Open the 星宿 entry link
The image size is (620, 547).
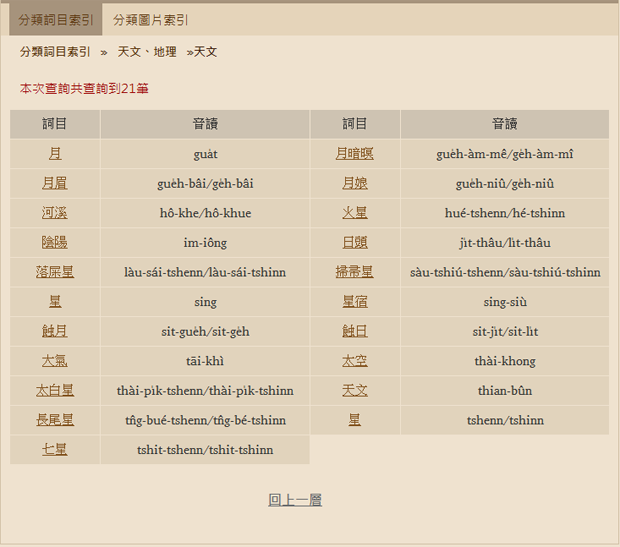pos(355,302)
